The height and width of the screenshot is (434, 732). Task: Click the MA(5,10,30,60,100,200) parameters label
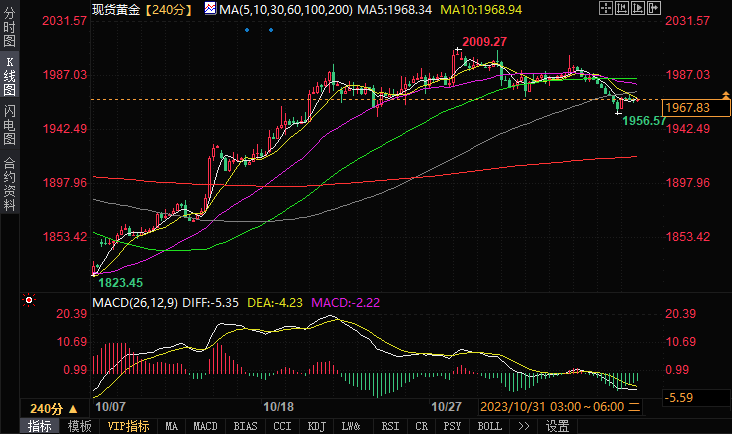click(286, 9)
